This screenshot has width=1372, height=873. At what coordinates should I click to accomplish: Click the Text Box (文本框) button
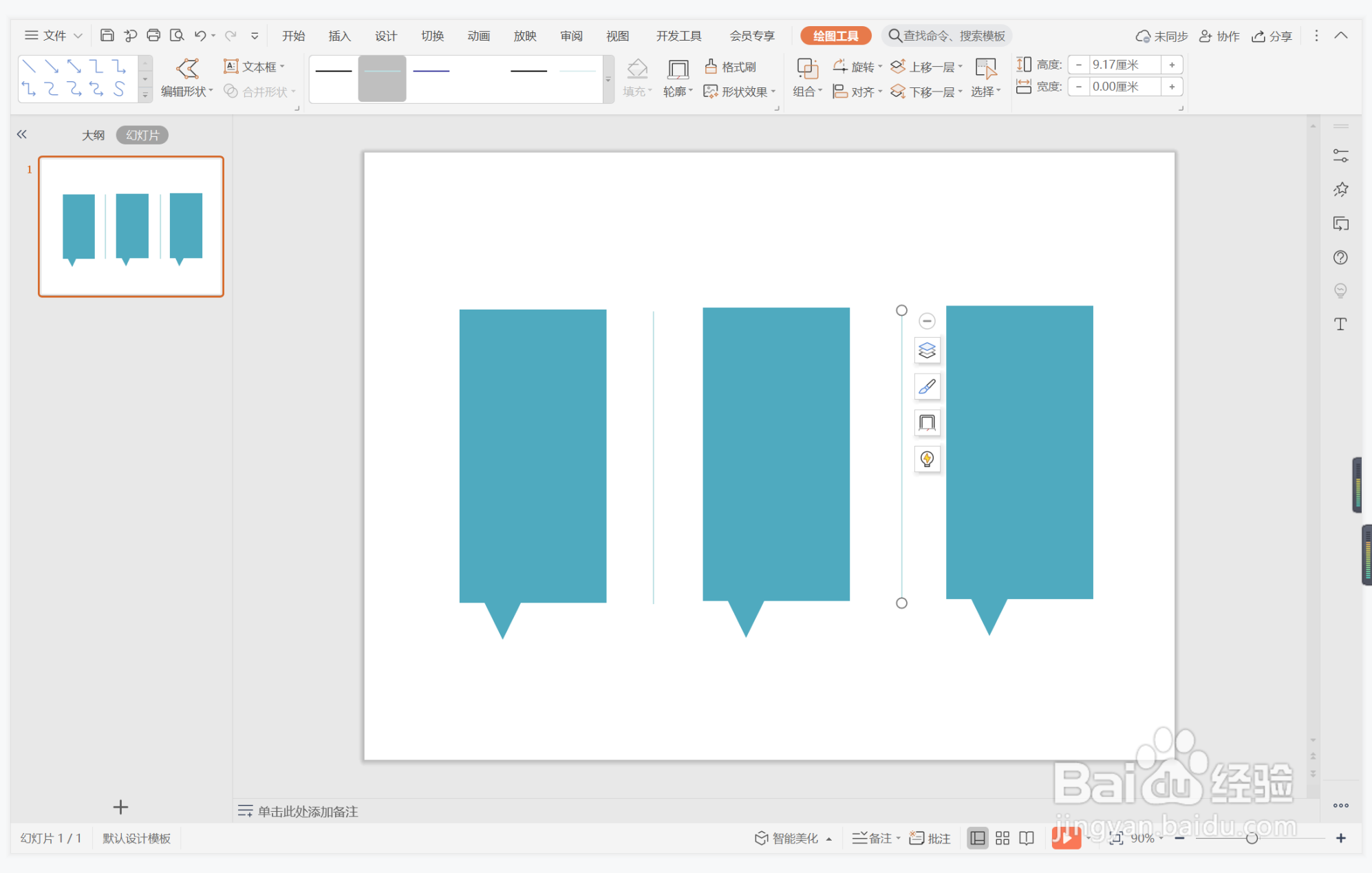coord(254,67)
